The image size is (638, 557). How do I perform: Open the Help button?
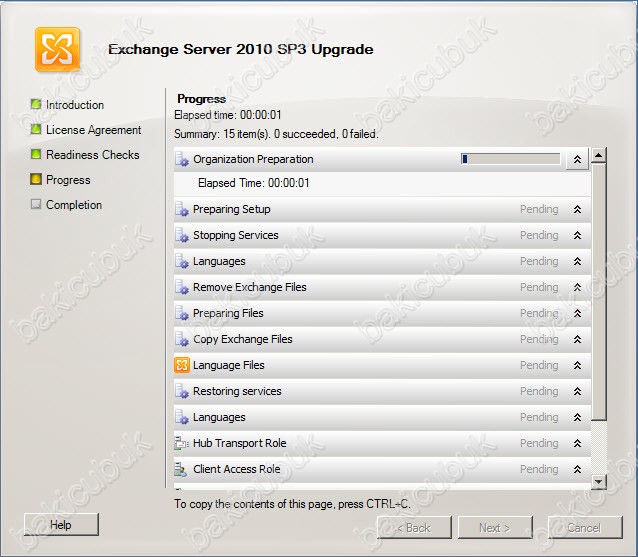click(61, 524)
